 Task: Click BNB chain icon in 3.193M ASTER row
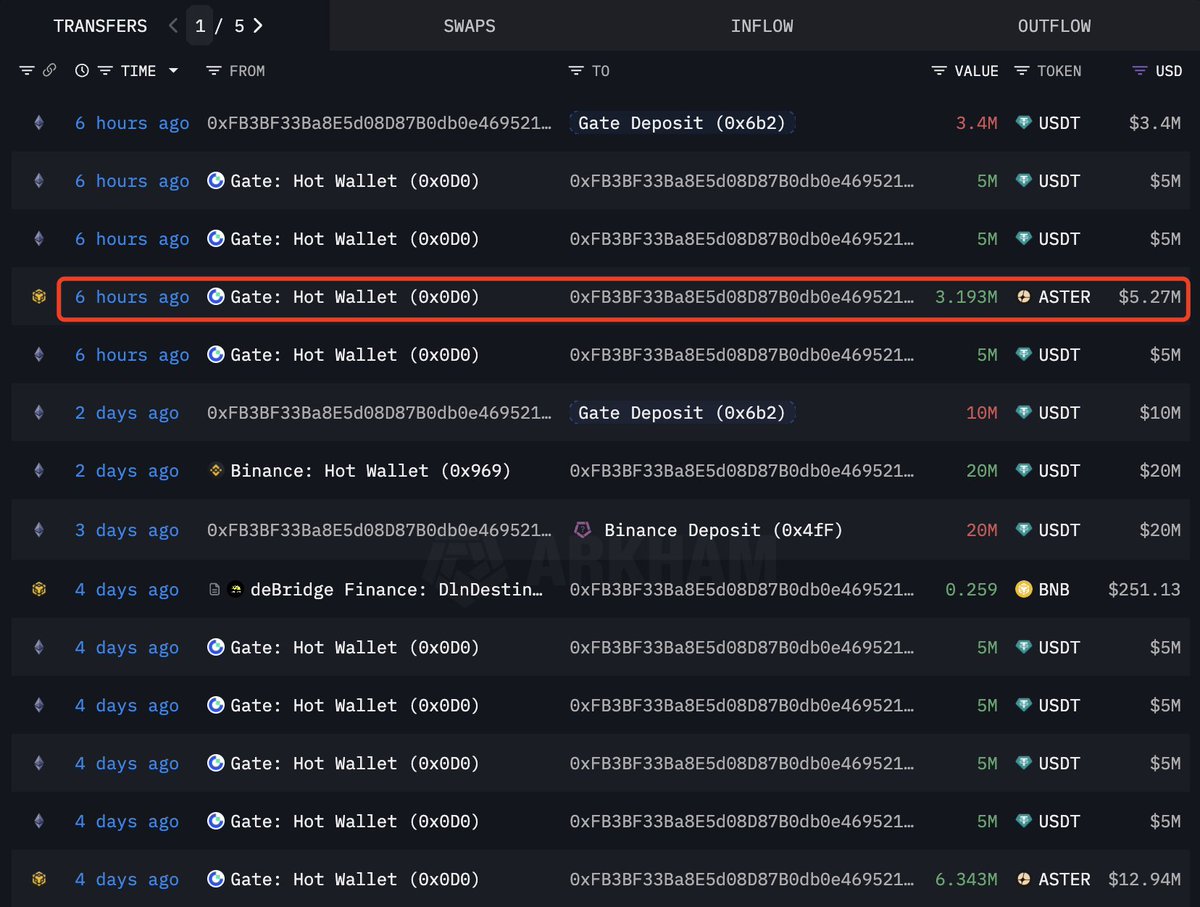pos(39,297)
